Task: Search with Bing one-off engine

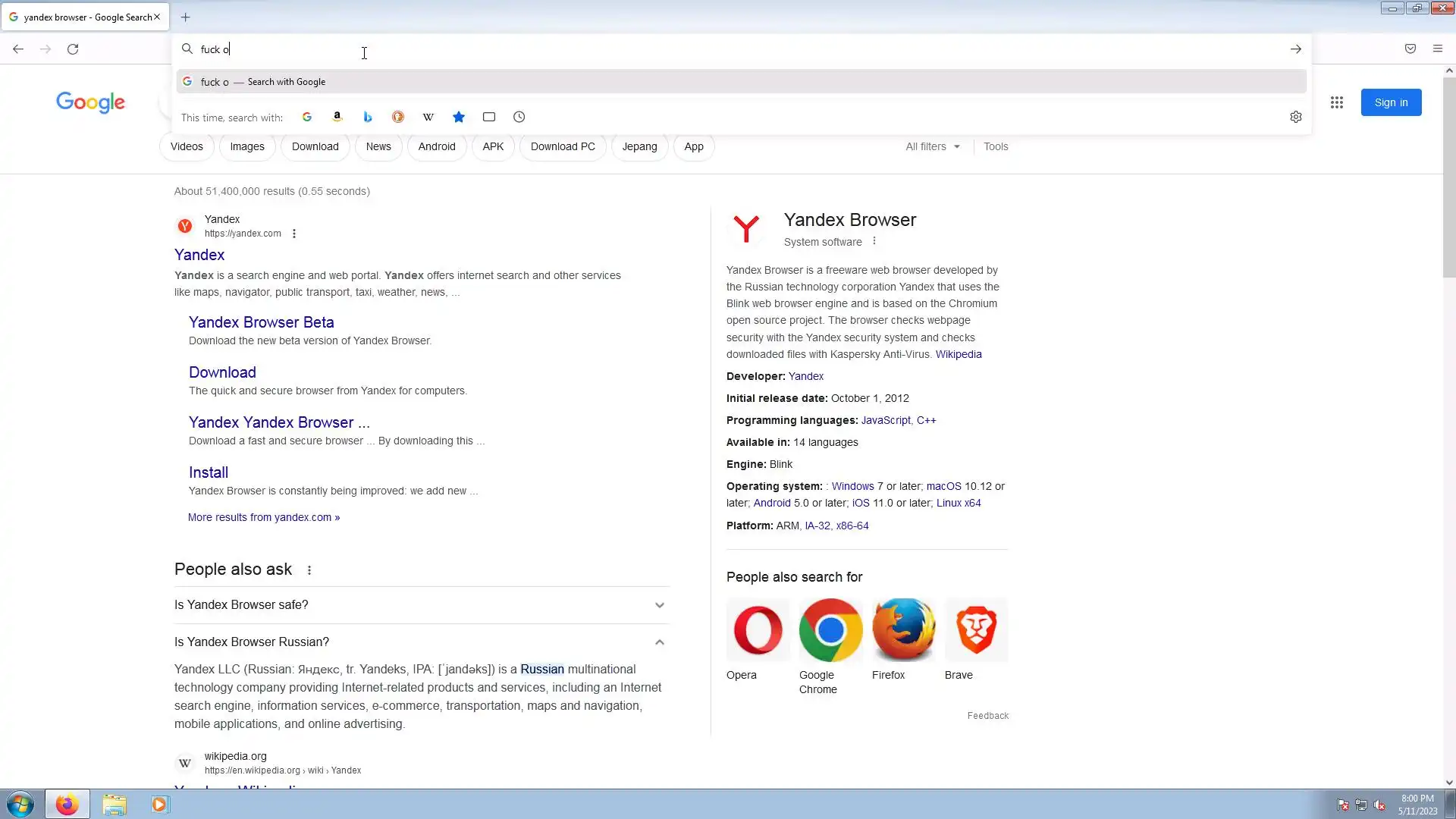Action: click(x=368, y=117)
